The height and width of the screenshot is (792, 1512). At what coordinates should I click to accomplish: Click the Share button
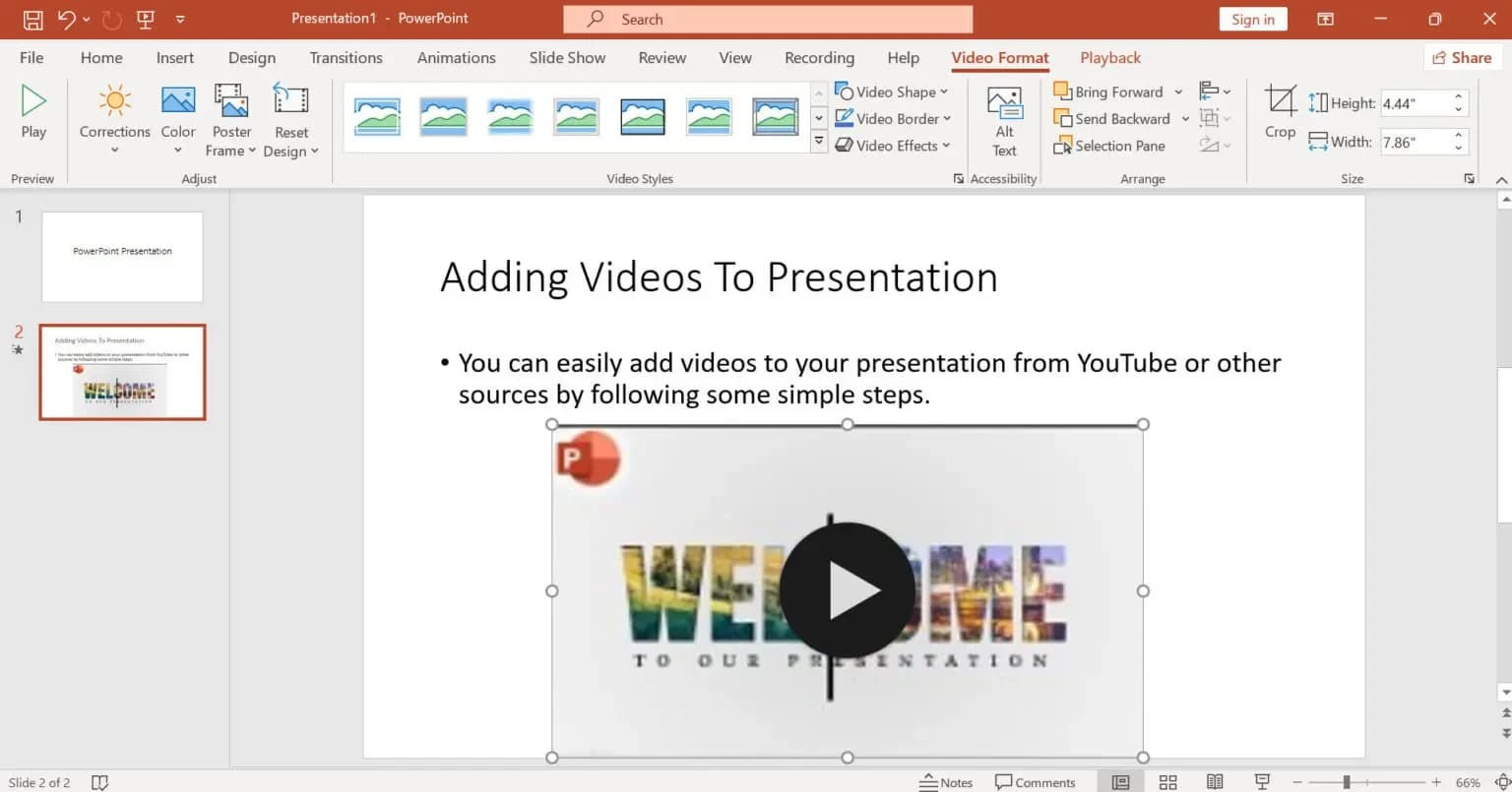click(1462, 57)
